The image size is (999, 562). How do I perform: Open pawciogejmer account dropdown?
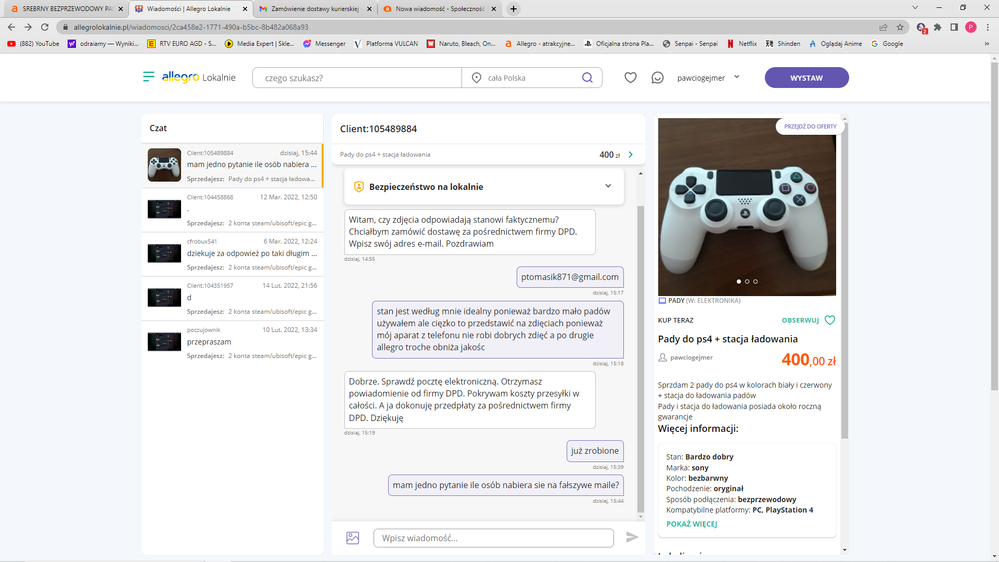pyautogui.click(x=708, y=78)
